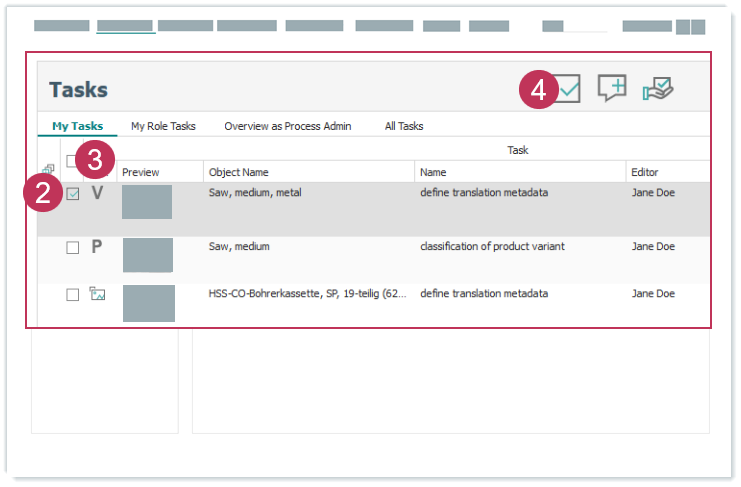This screenshot has height=487, width=741.
Task: Check the HSS-CO-Bohrerkassette task checkbox
Action: tap(73, 295)
